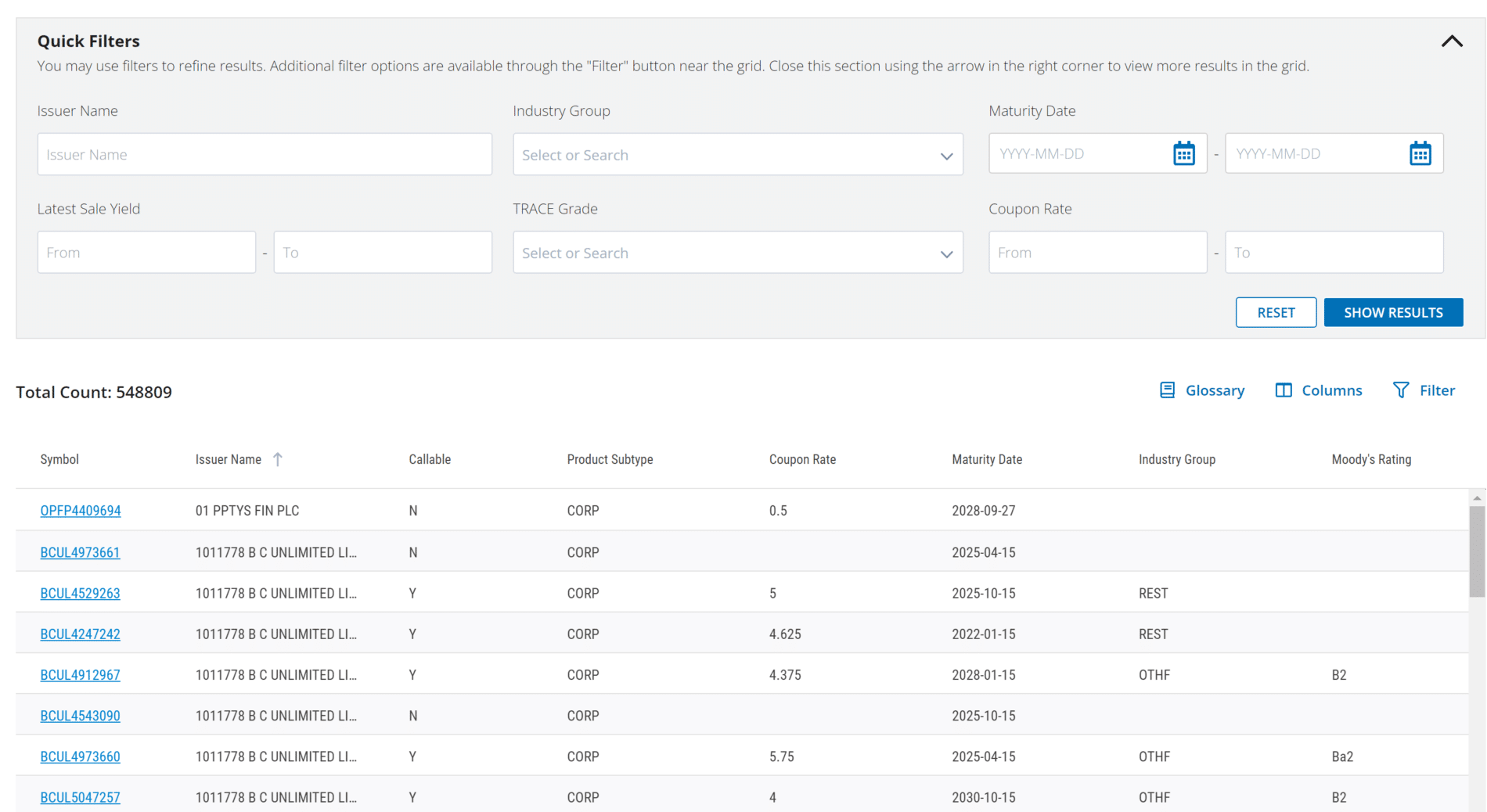Click the Coupon Rate To field

[x=1334, y=253]
